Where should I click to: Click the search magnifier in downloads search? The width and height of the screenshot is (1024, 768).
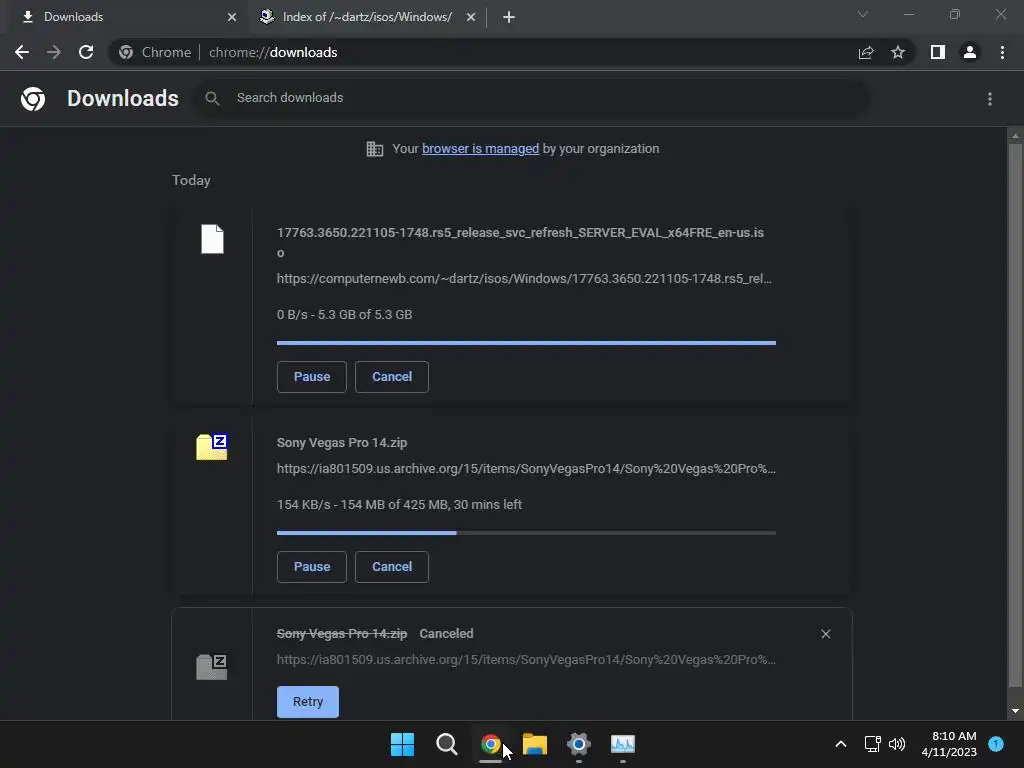(212, 99)
